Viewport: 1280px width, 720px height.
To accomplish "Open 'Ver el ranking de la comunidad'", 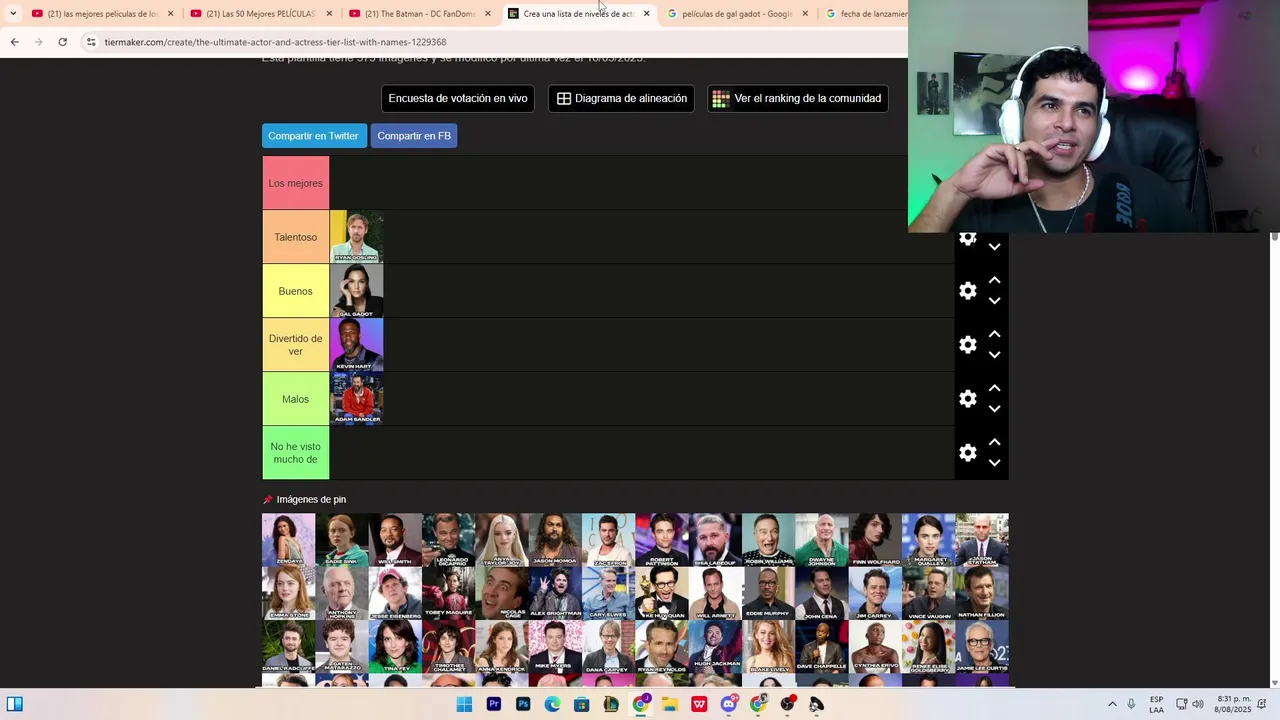I will pyautogui.click(x=798, y=98).
